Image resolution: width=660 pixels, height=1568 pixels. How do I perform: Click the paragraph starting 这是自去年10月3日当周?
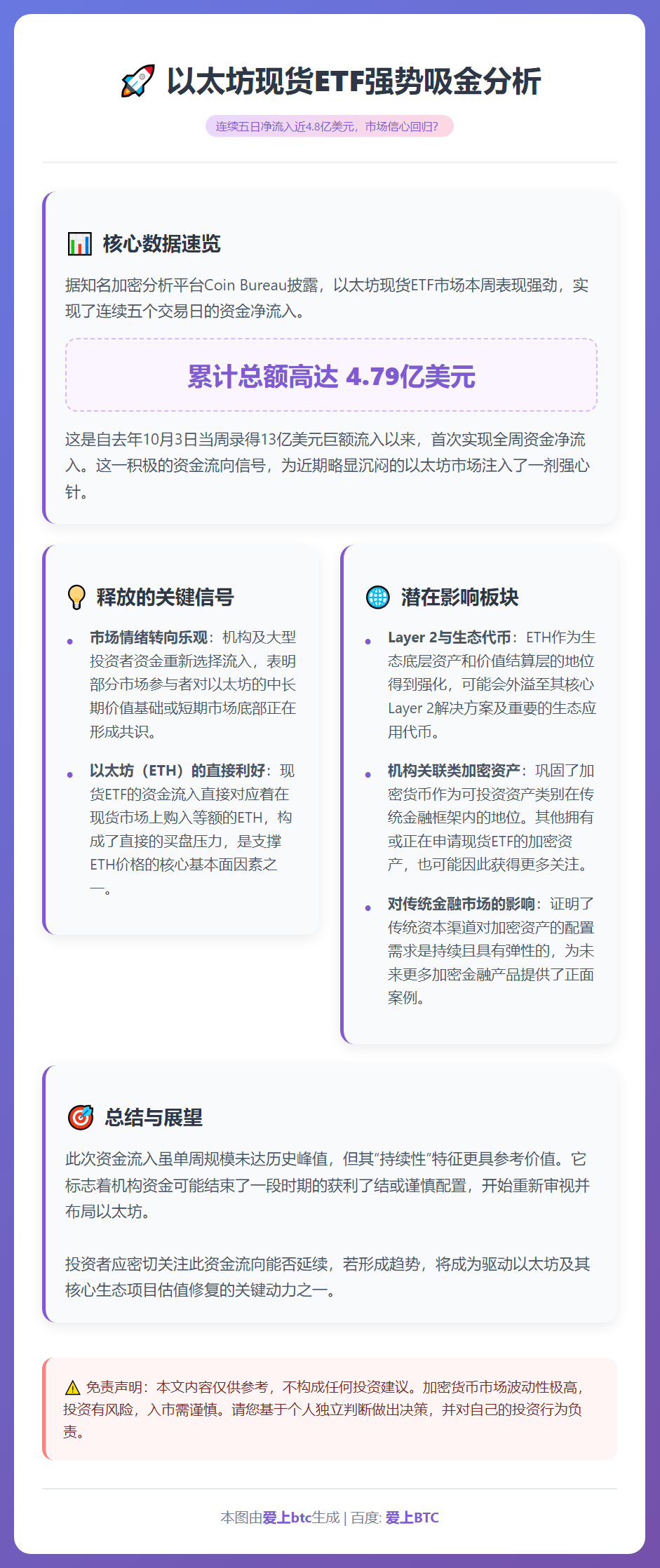click(x=328, y=466)
